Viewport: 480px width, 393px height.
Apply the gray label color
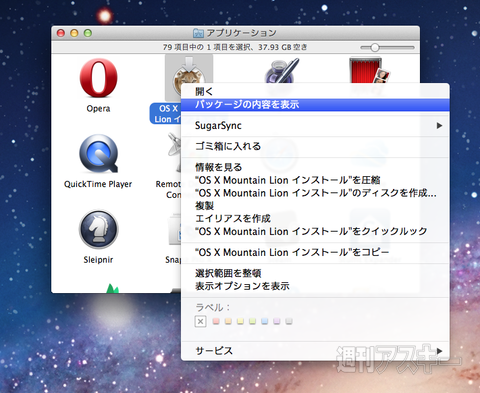click(x=289, y=321)
